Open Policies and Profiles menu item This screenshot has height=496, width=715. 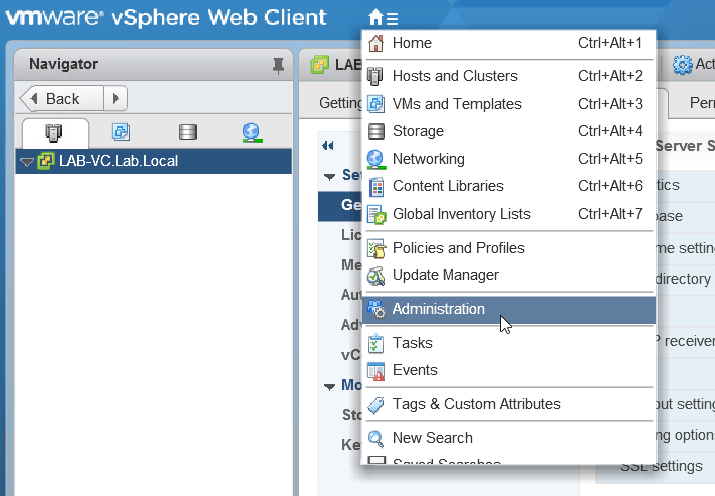pyautogui.click(x=458, y=248)
